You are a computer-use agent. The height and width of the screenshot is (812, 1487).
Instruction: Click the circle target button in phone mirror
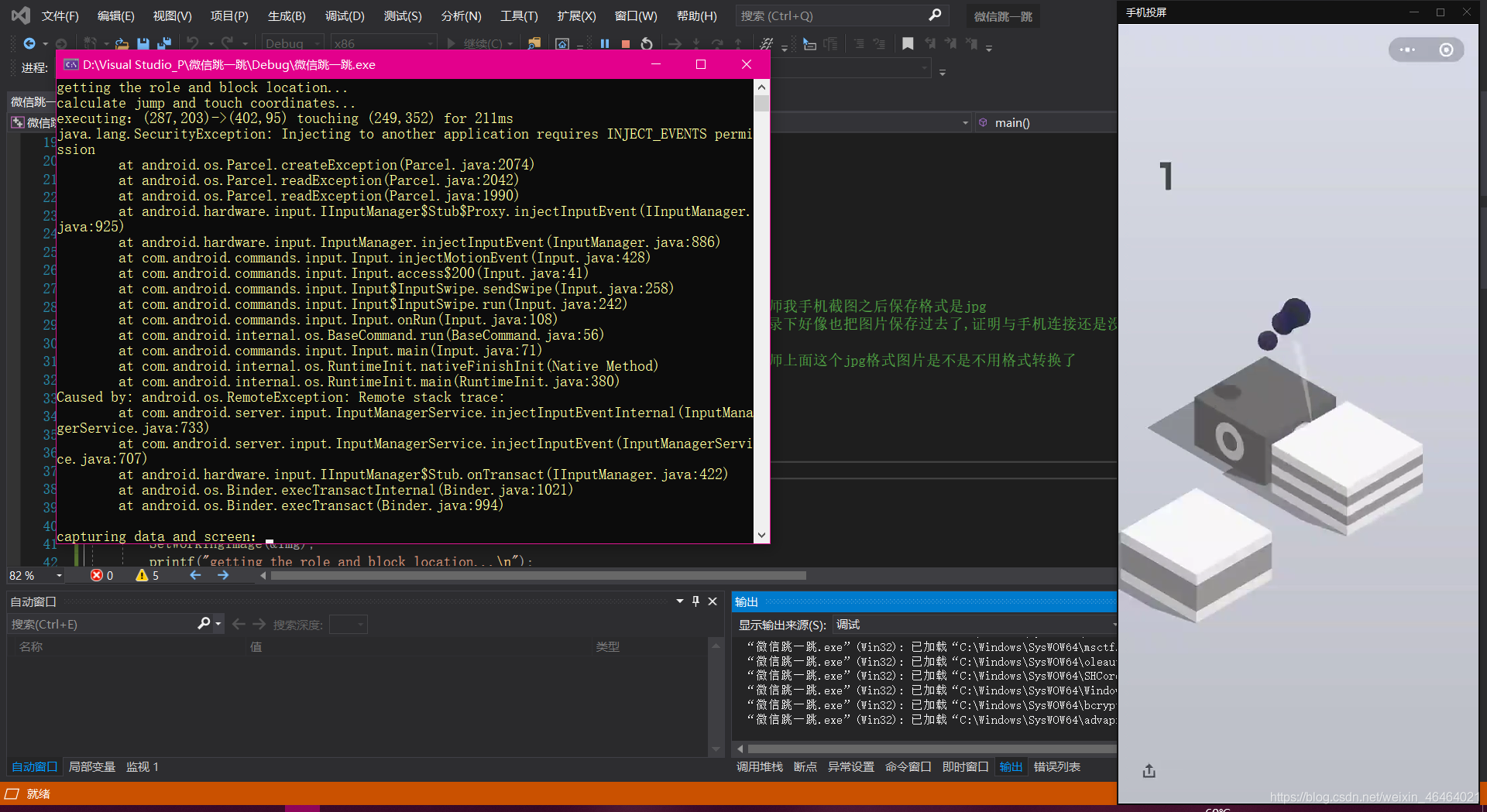pos(1446,50)
